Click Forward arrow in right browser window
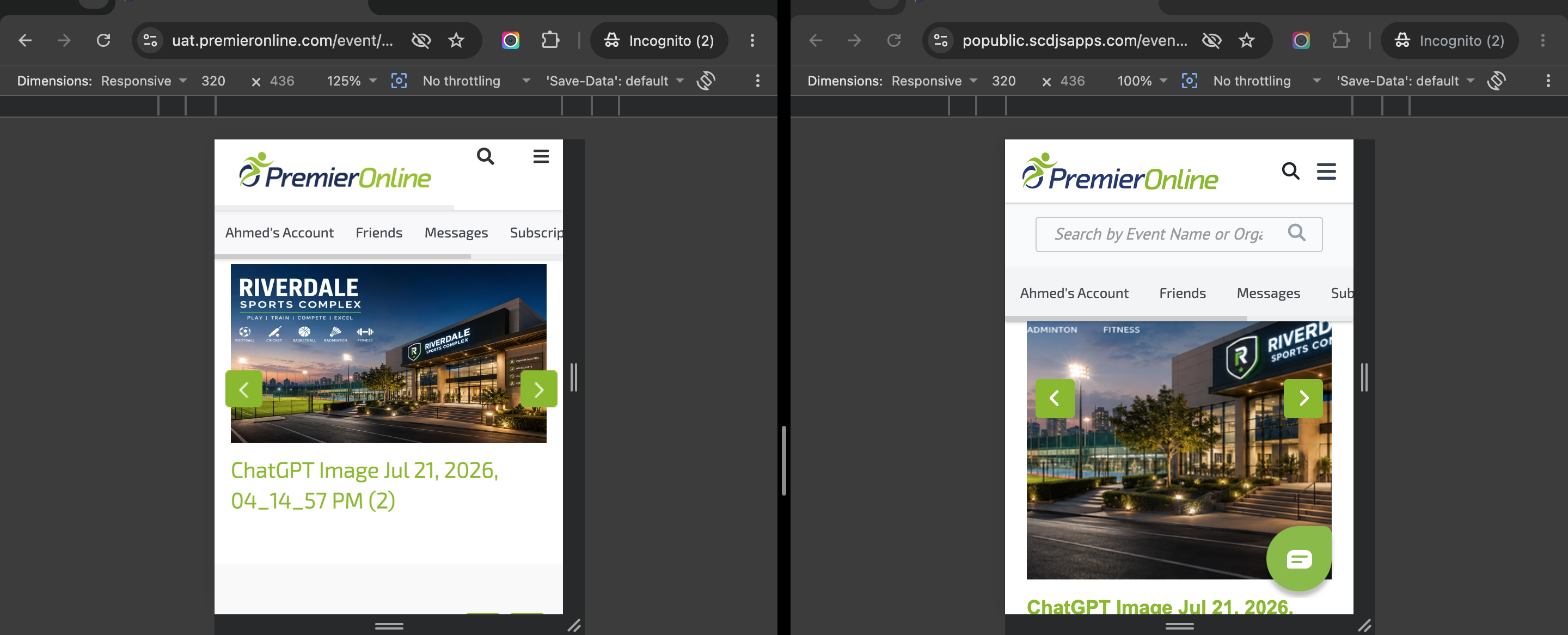Screen dimensions: 1568x635 pyautogui.click(x=855, y=40)
